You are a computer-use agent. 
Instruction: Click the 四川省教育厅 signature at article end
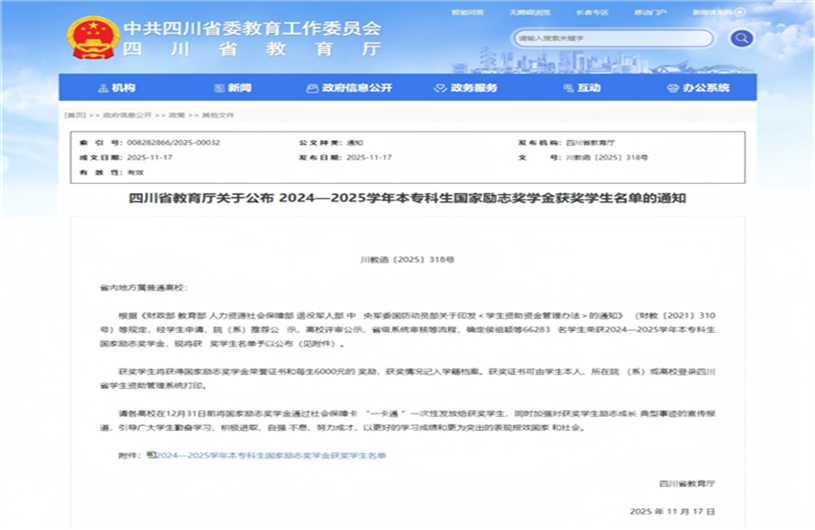687,483
